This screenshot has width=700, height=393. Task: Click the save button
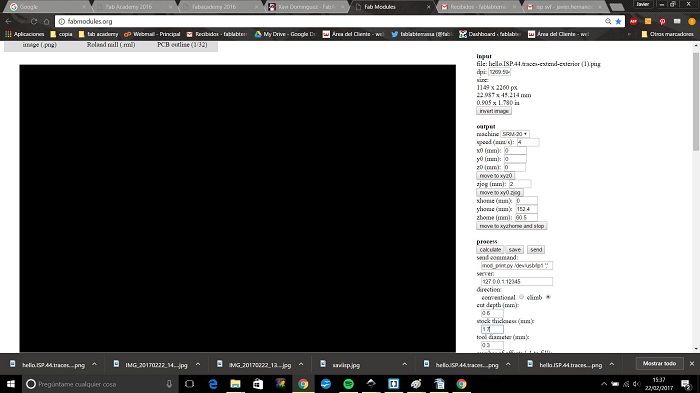(515, 250)
